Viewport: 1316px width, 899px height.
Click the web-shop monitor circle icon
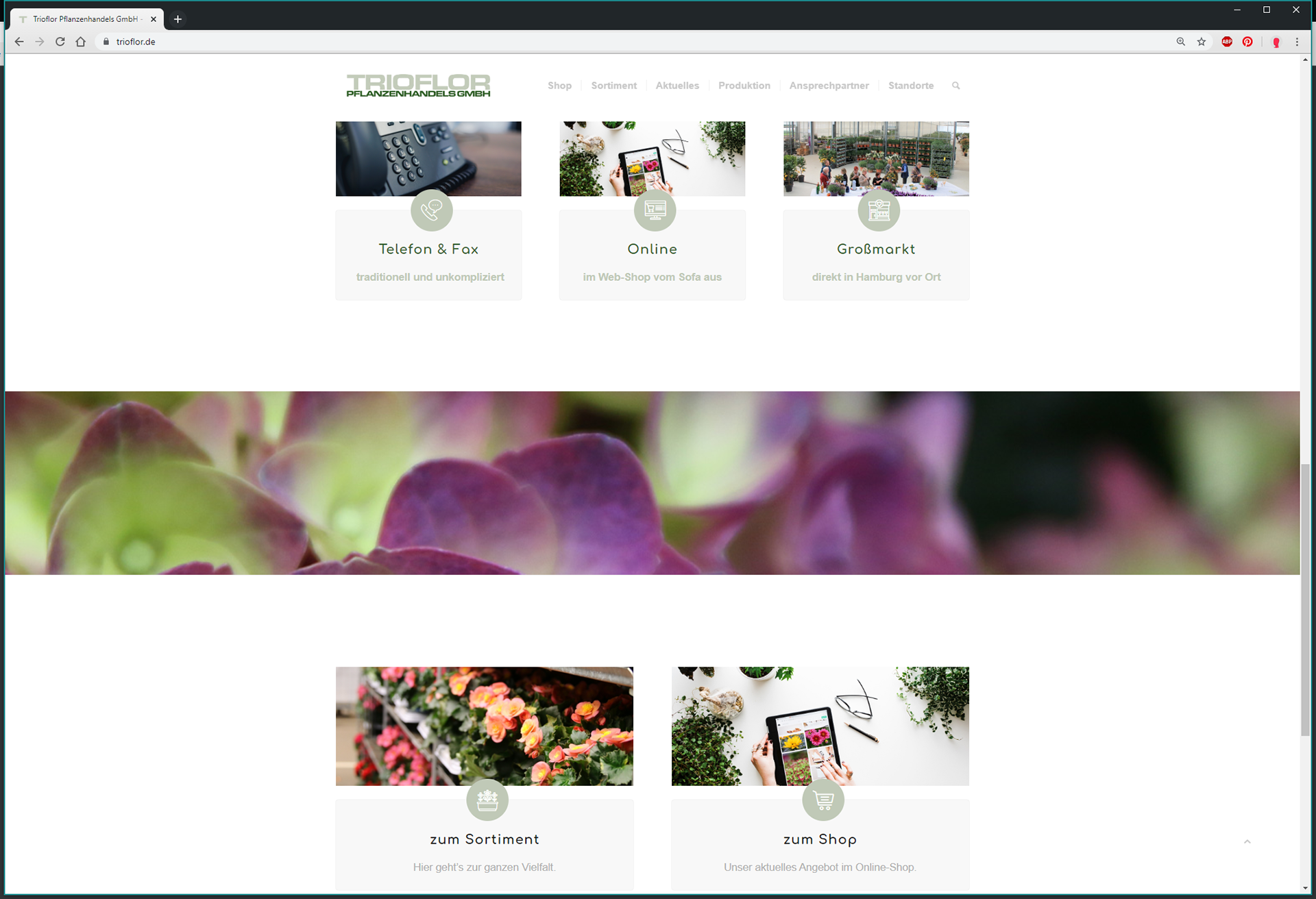coord(655,210)
